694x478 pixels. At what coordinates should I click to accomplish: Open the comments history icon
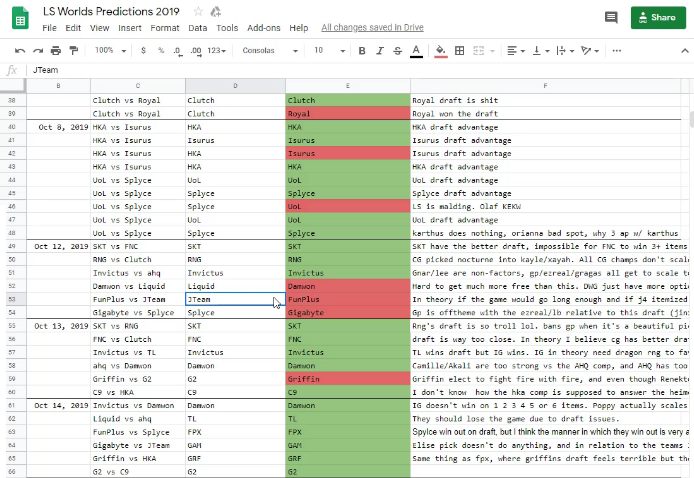[x=611, y=18]
